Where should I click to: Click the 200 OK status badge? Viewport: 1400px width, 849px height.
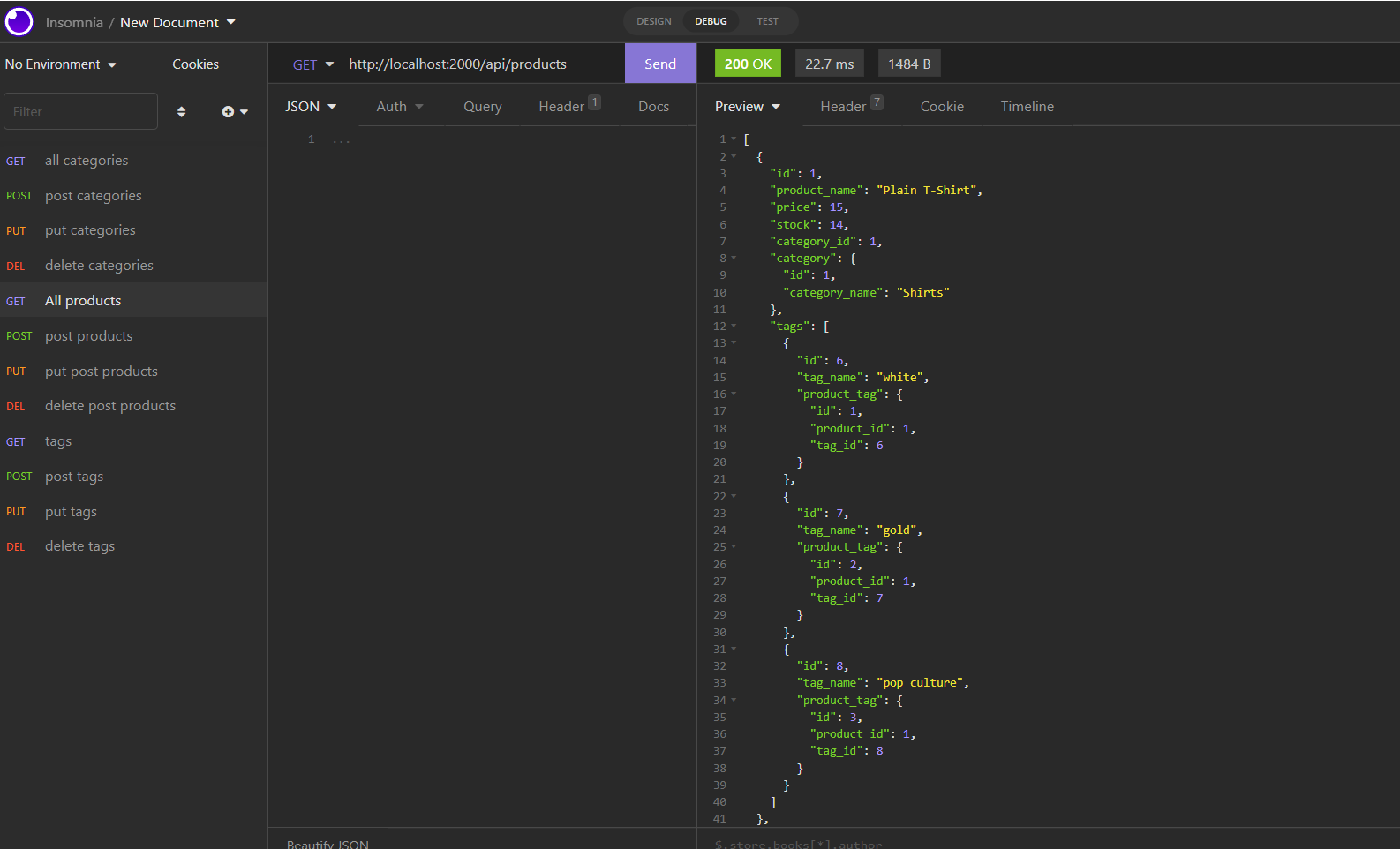tap(748, 64)
